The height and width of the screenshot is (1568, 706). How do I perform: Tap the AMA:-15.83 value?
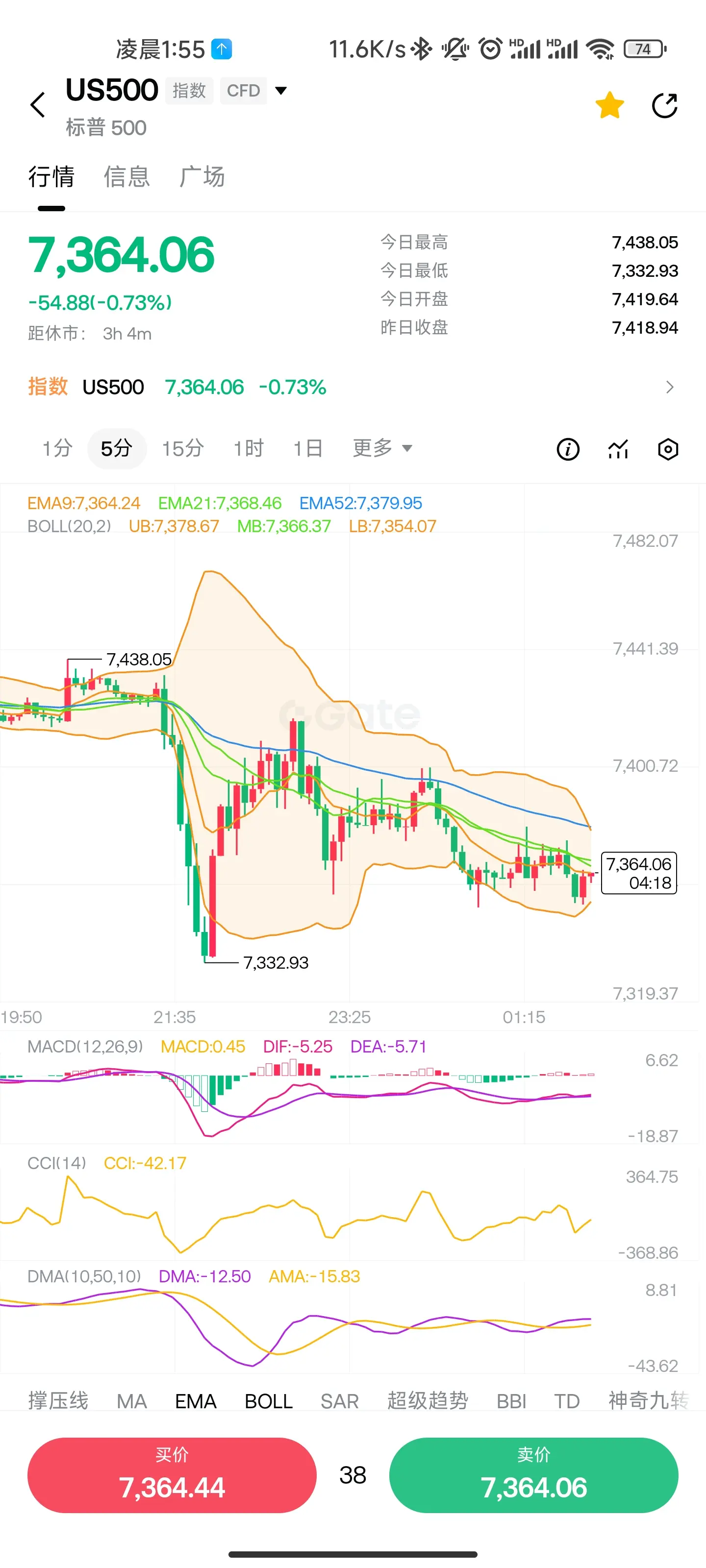pos(314,1276)
